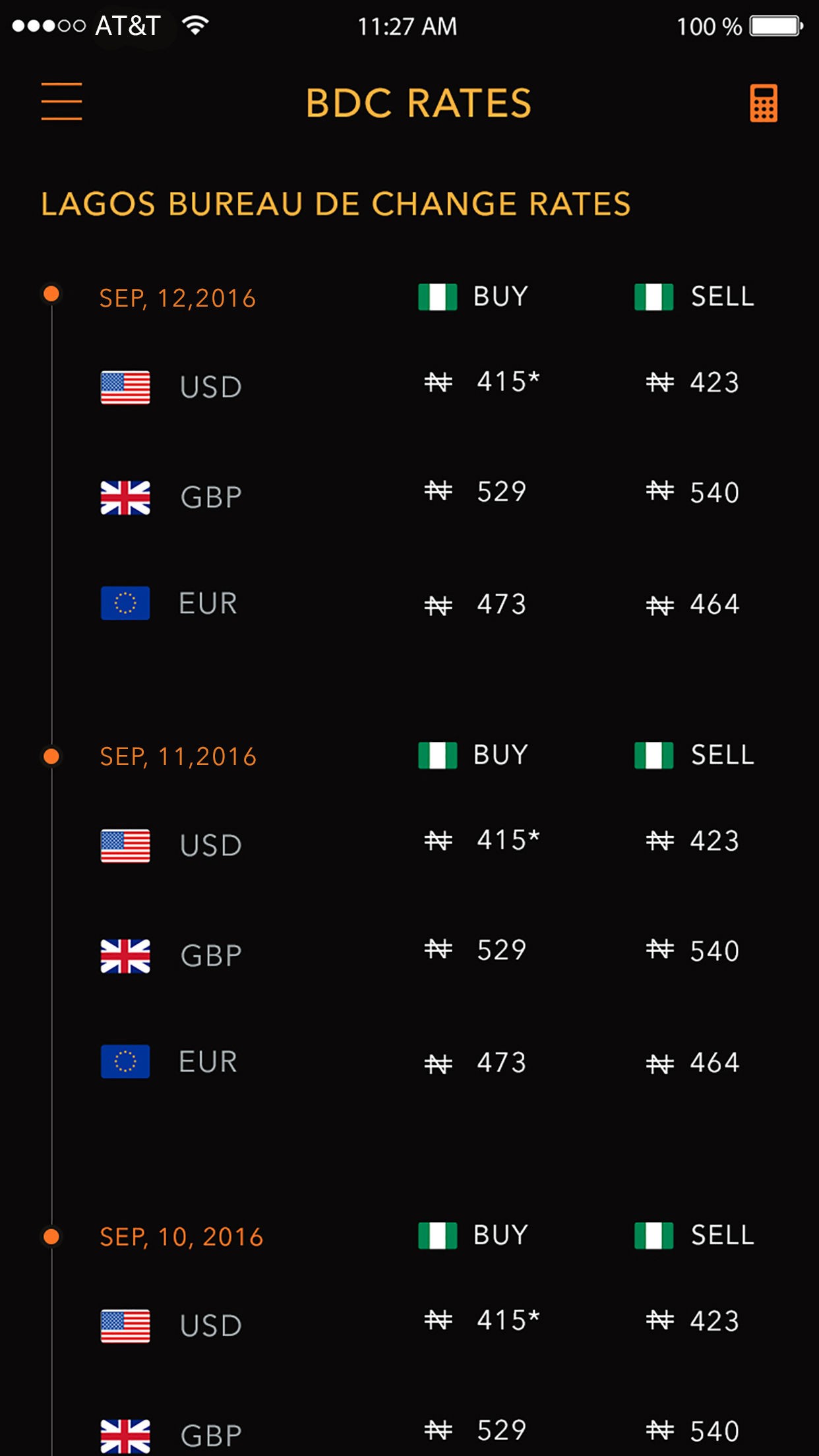Open the orange calculator icon
The image size is (819, 1456).
point(764,103)
